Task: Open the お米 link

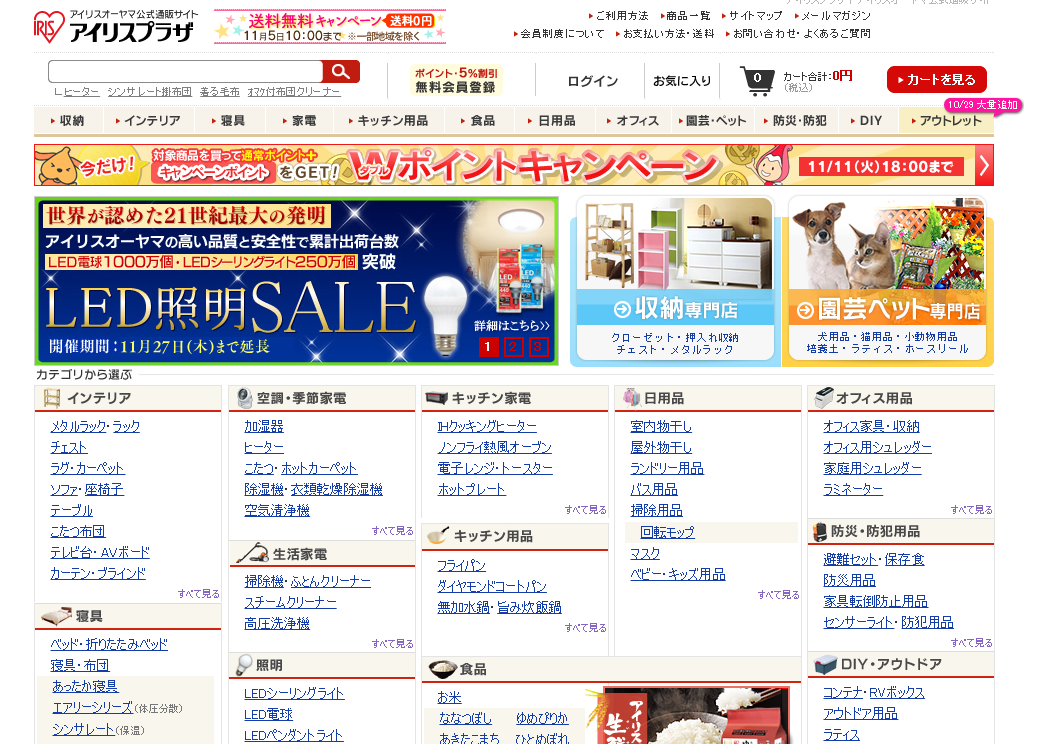Action: 449,698
